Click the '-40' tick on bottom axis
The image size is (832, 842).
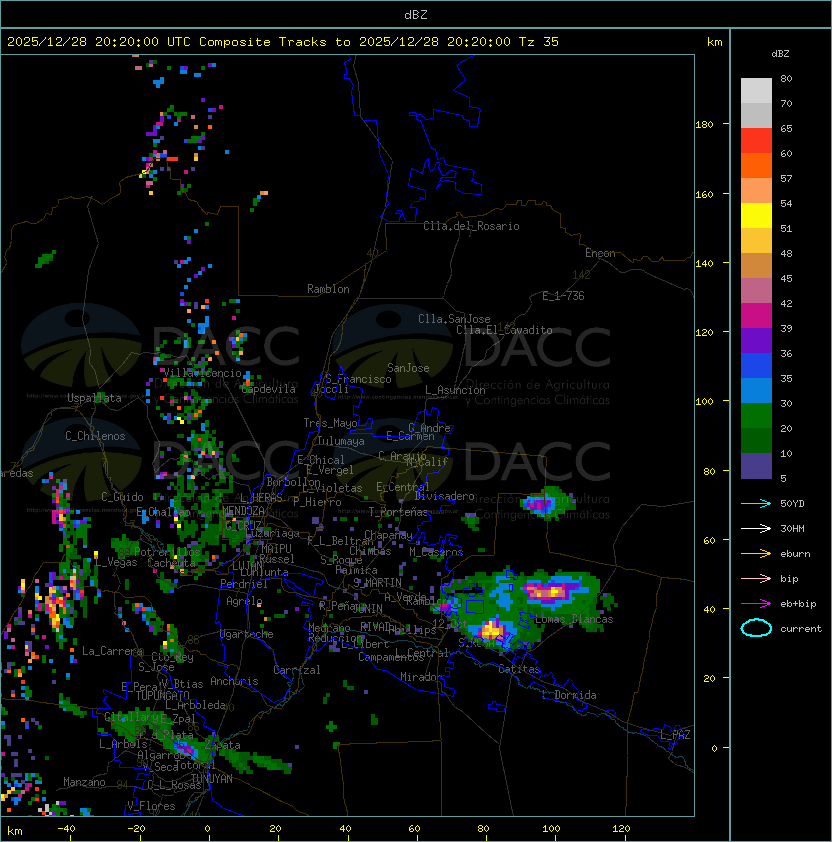click(66, 829)
